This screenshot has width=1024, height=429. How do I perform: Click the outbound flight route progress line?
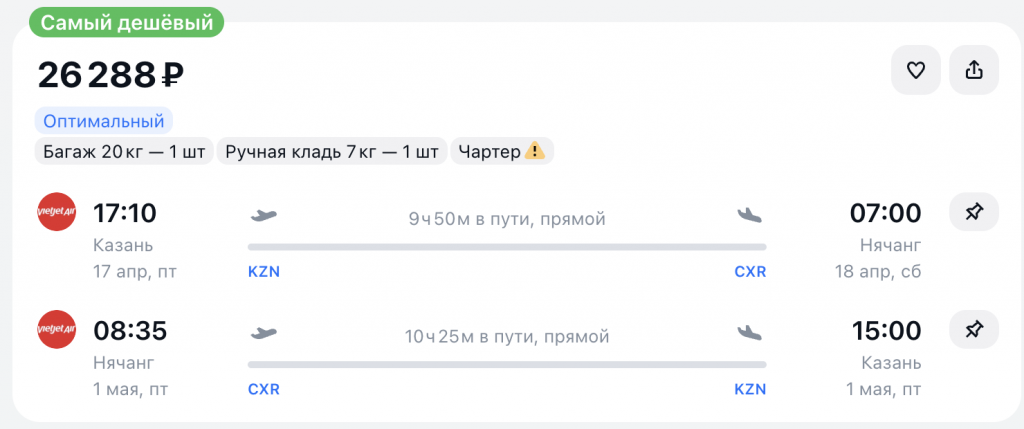(506, 246)
